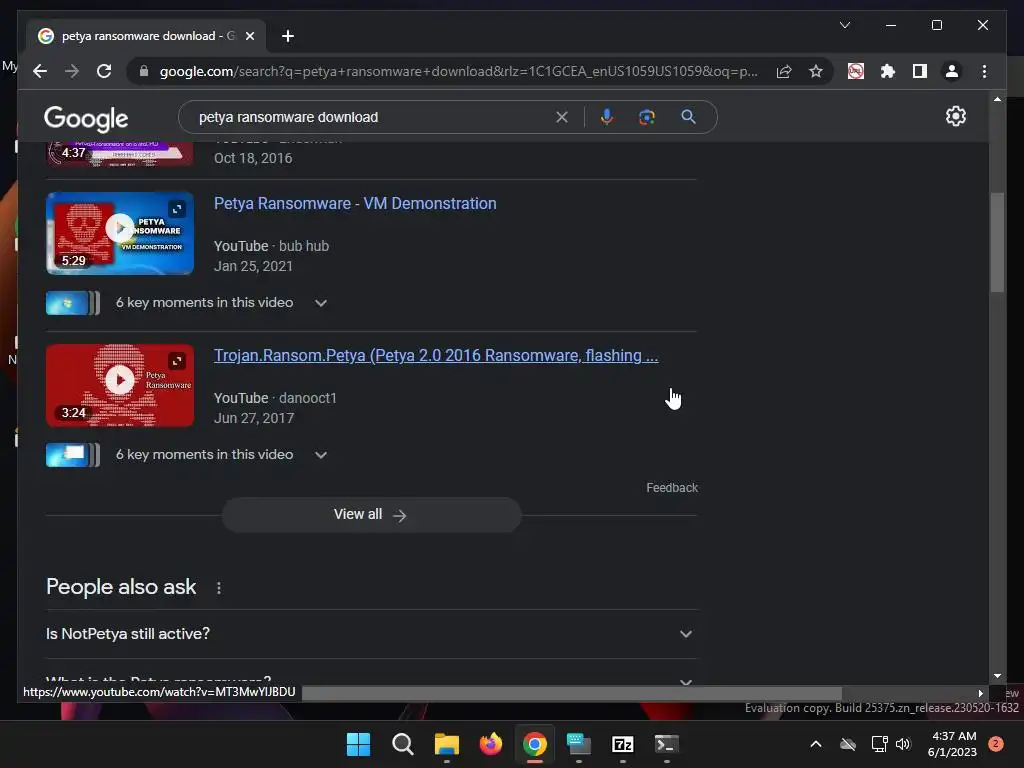Open the Chrome profile icon
Viewport: 1024px width, 768px height.
952,71
